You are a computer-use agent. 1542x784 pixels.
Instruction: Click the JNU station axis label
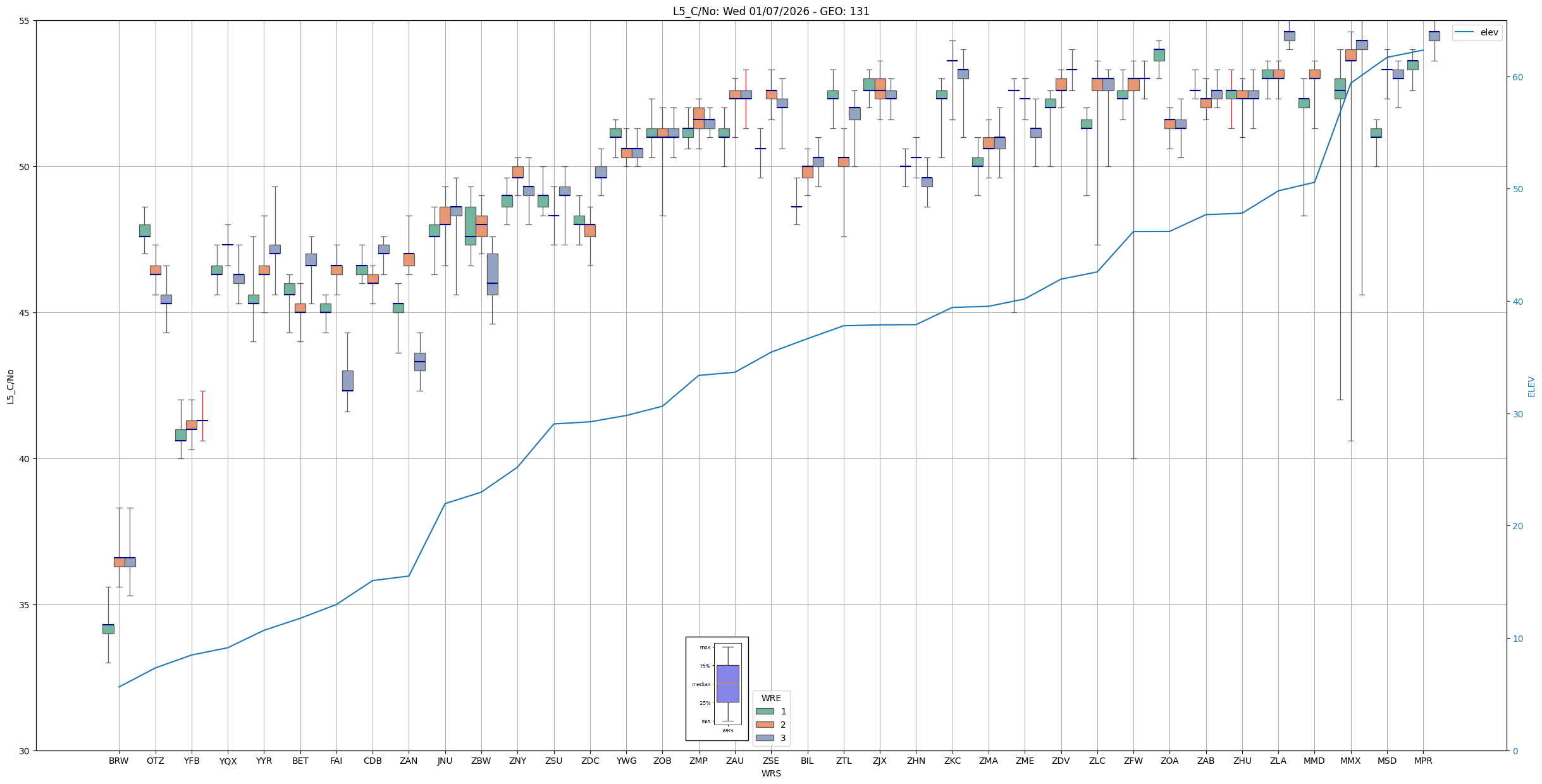[445, 761]
